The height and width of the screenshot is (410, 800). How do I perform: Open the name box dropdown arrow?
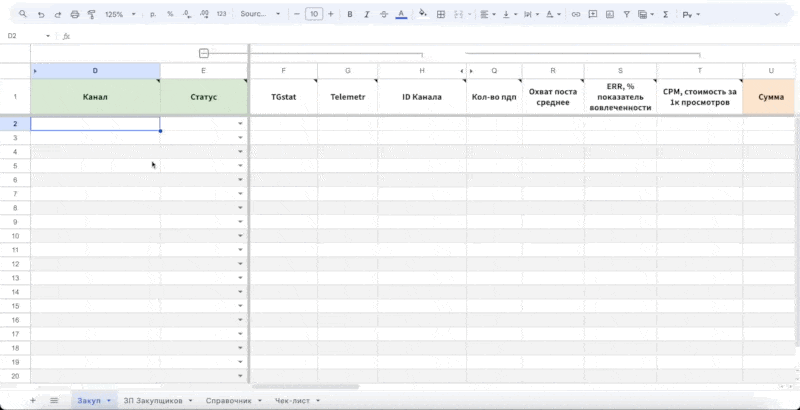(48, 36)
